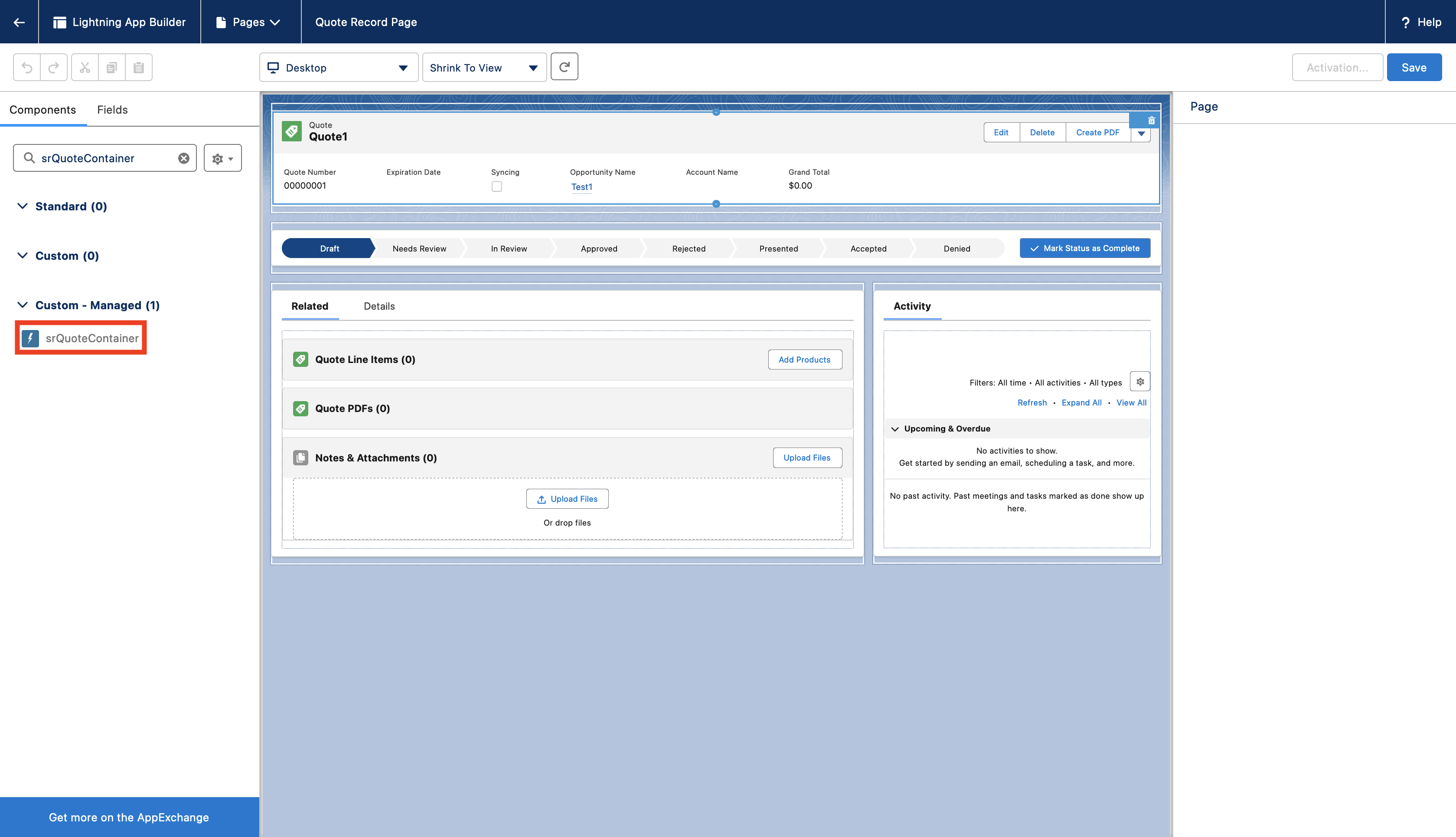
Task: Click the copy icon in toolbar
Action: 111,67
